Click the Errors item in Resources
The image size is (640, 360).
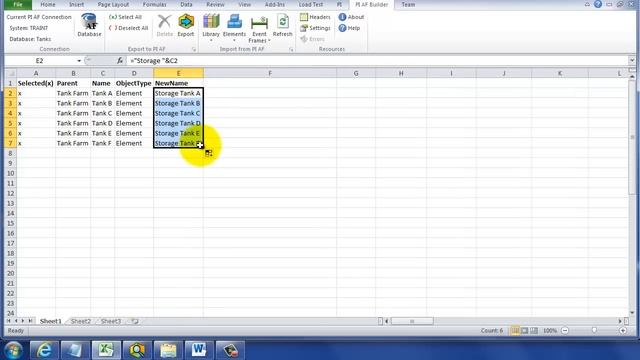pos(313,39)
